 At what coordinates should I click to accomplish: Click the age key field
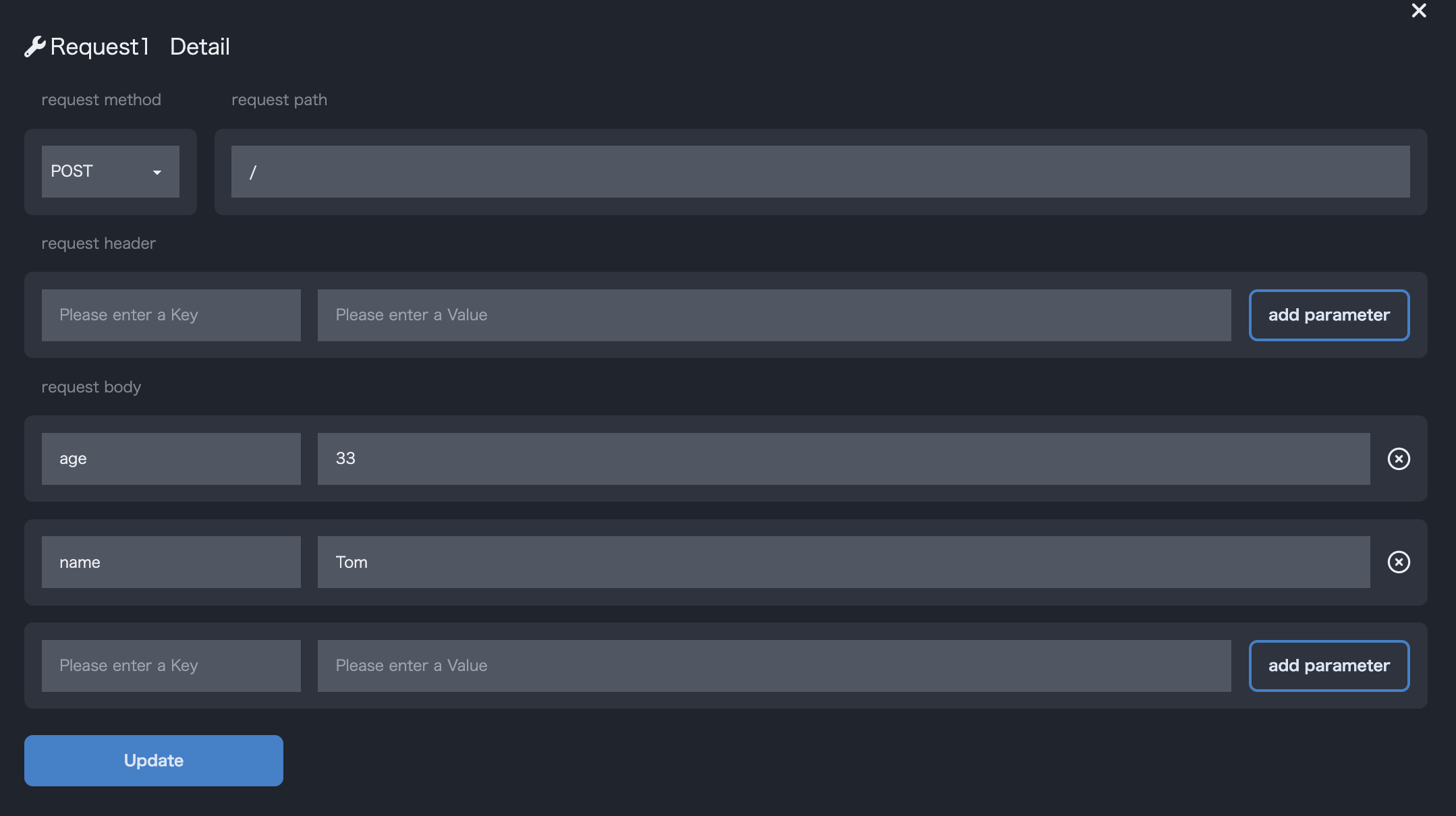click(x=171, y=459)
